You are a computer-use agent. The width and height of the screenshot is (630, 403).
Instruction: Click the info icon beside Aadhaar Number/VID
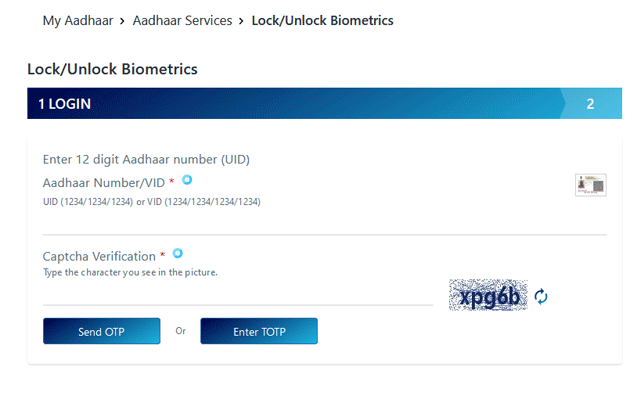(187, 180)
